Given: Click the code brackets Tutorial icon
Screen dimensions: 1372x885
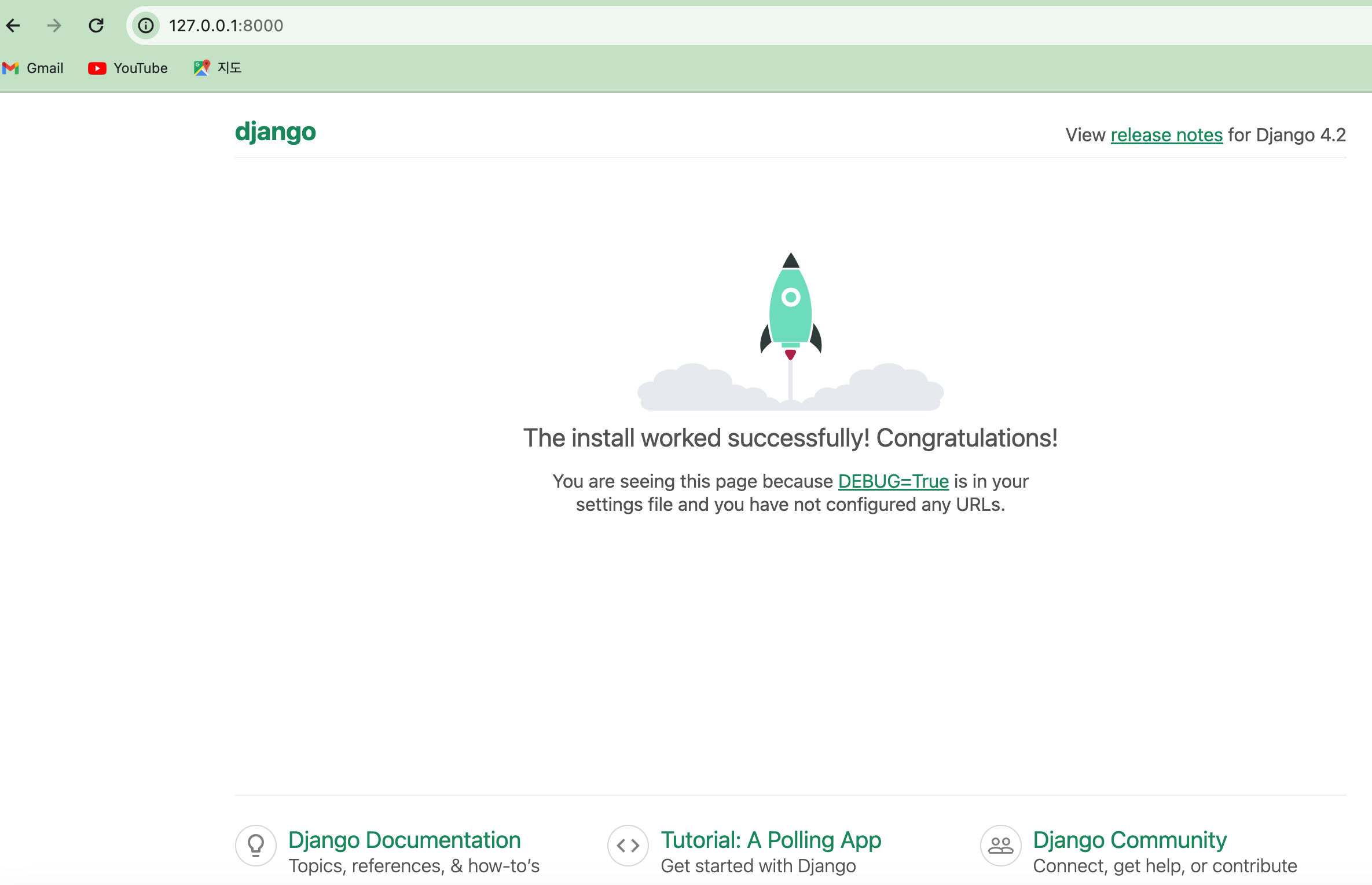Looking at the screenshot, I should [x=628, y=846].
